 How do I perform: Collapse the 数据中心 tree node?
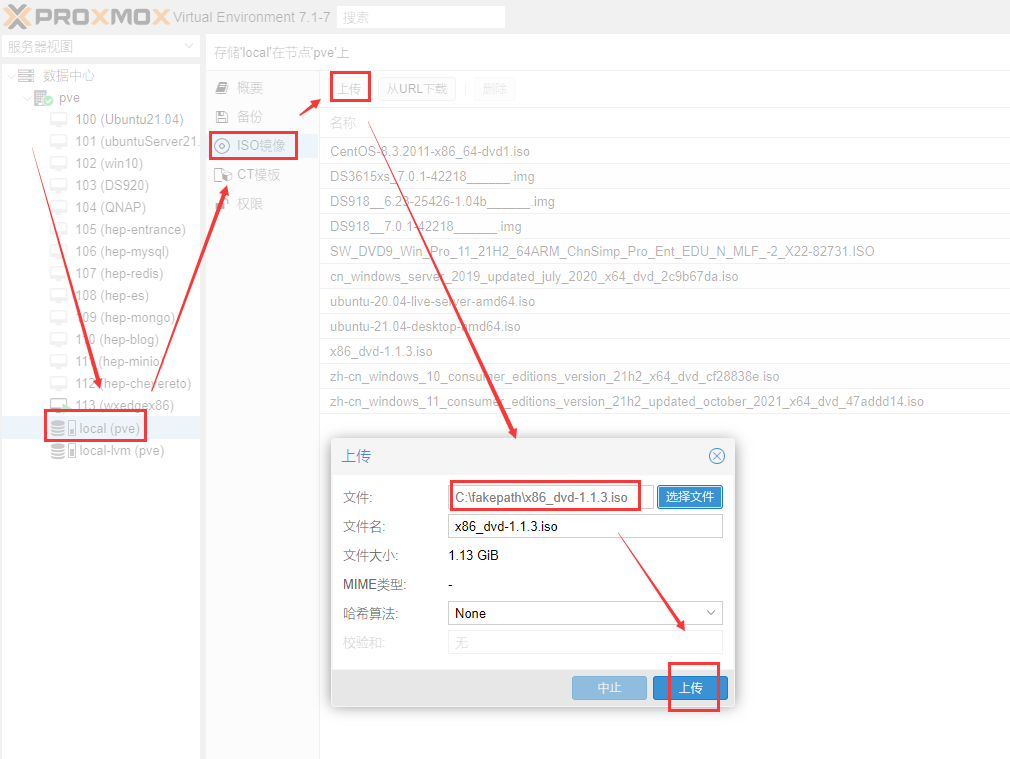10,76
